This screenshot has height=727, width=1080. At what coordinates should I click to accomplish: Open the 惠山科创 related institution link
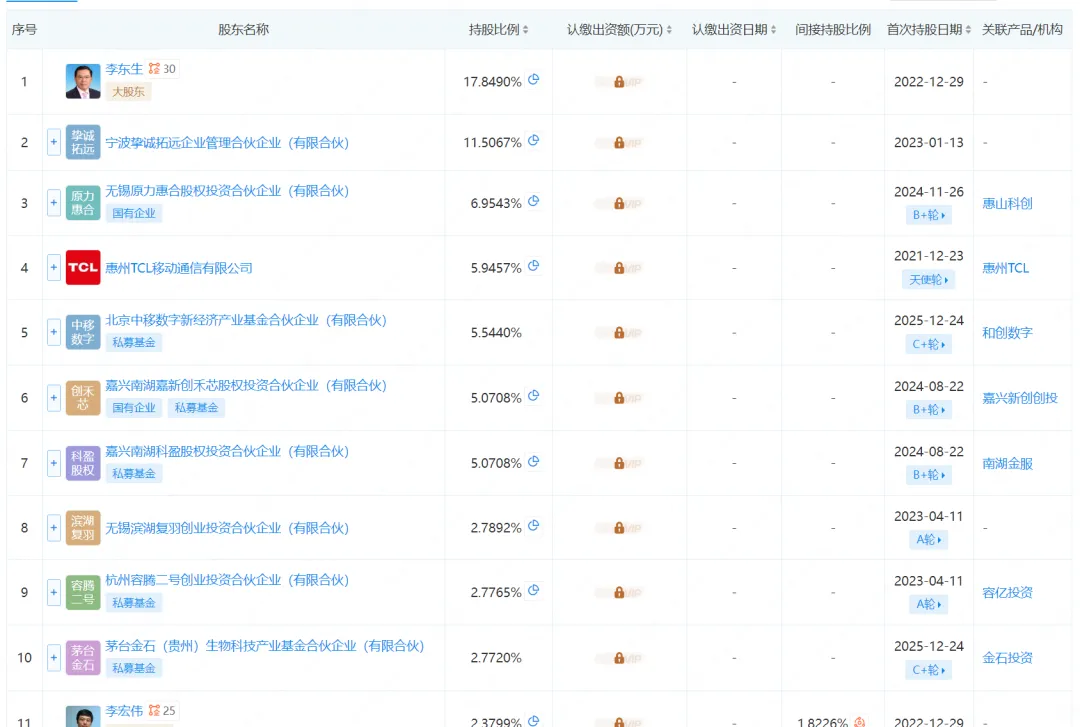click(x=1007, y=203)
